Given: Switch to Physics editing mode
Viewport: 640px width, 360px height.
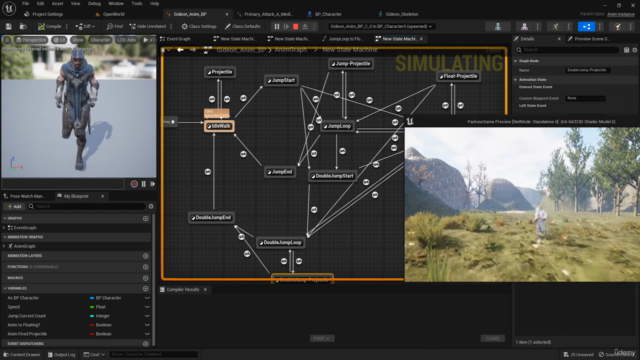Looking at the screenshot, I should [x=618, y=27].
